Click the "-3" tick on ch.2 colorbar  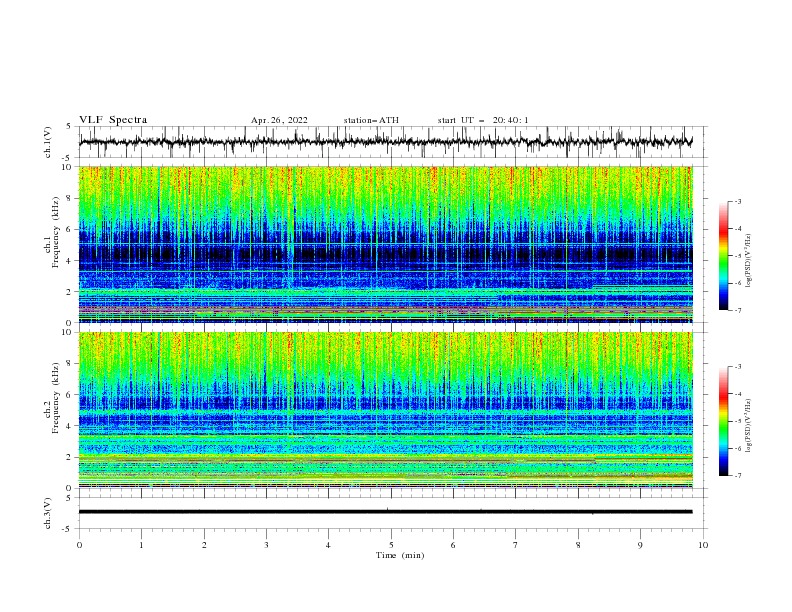click(x=737, y=367)
